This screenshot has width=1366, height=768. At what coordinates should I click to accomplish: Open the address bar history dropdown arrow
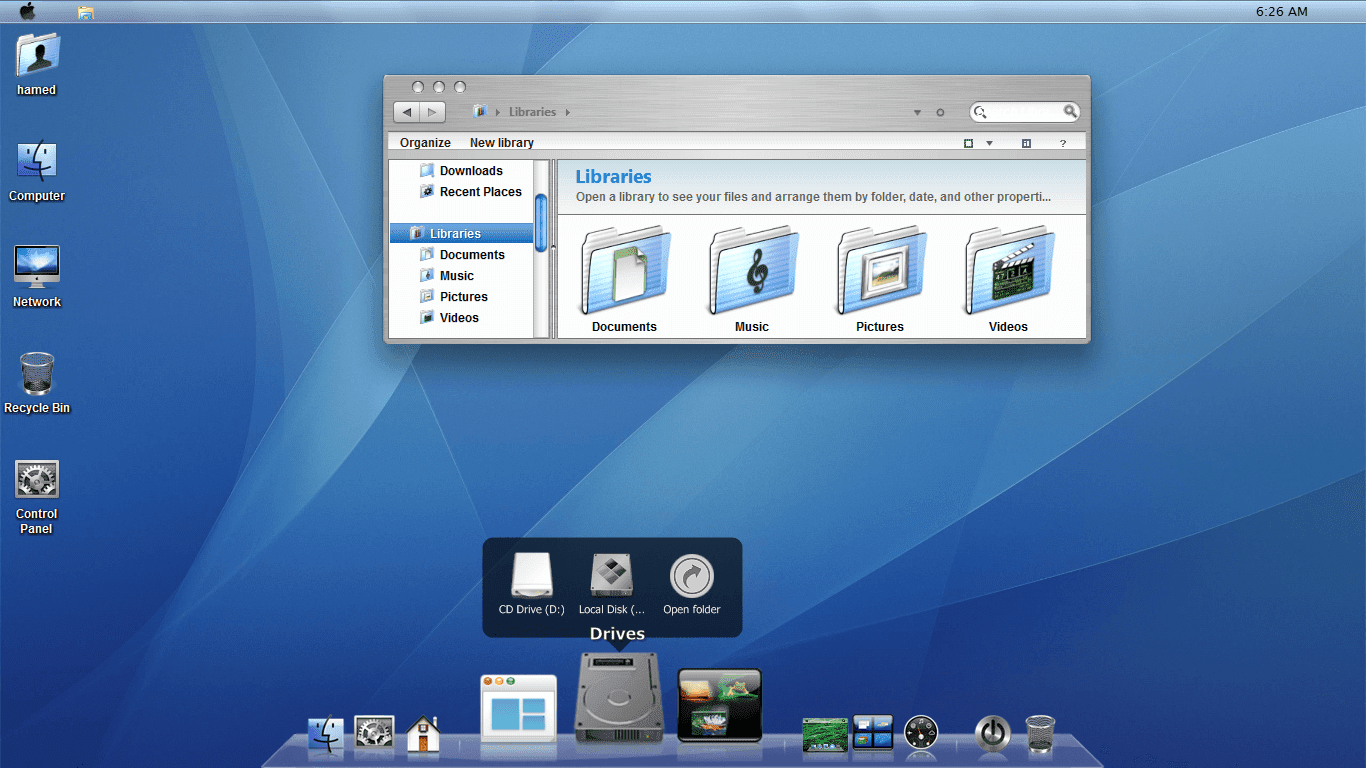(917, 113)
